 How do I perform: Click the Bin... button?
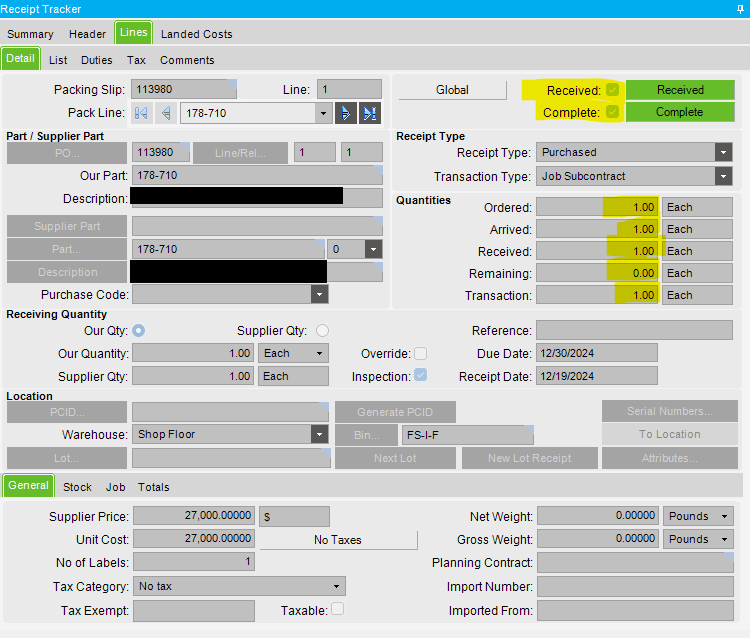366,435
